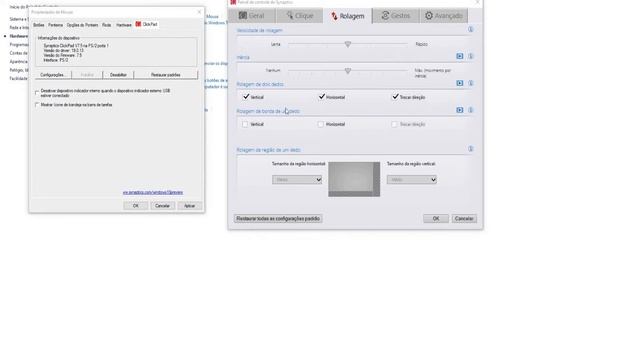This screenshot has width=640, height=360.
Task: Select text 'Synaptics ClickPad V7.5 na PS/2 porta 1'
Action: (x=76, y=46)
